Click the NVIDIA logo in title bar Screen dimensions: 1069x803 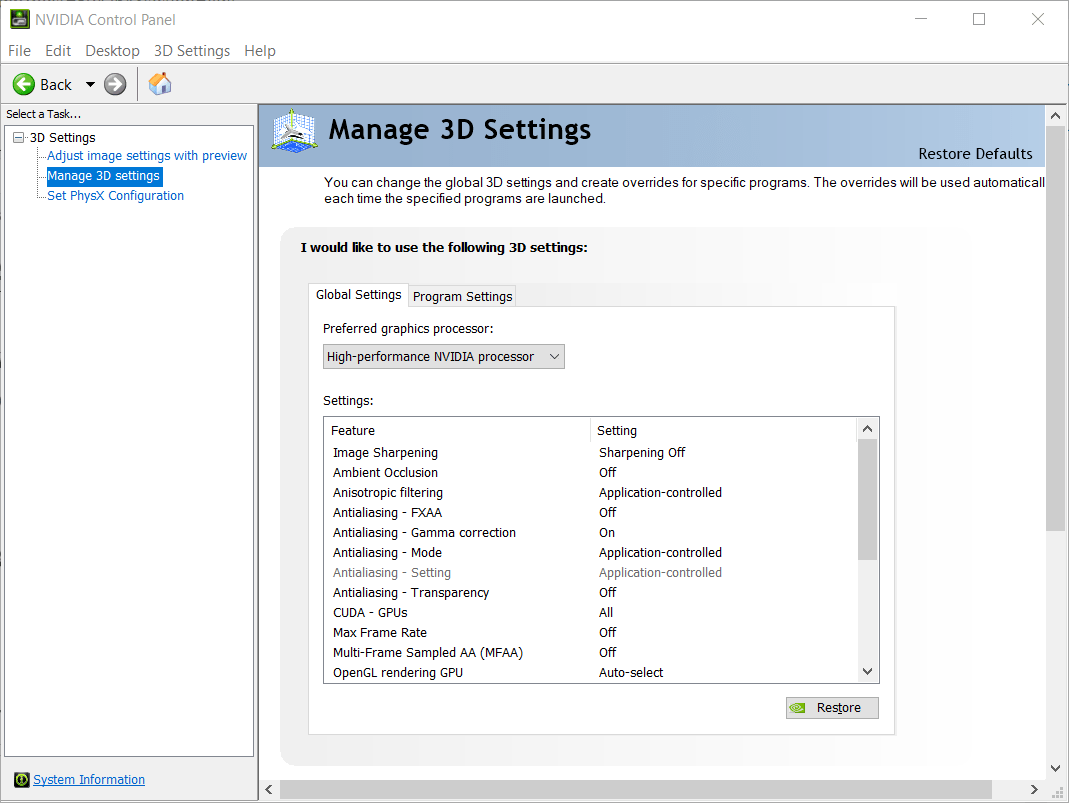pyautogui.click(x=21, y=19)
